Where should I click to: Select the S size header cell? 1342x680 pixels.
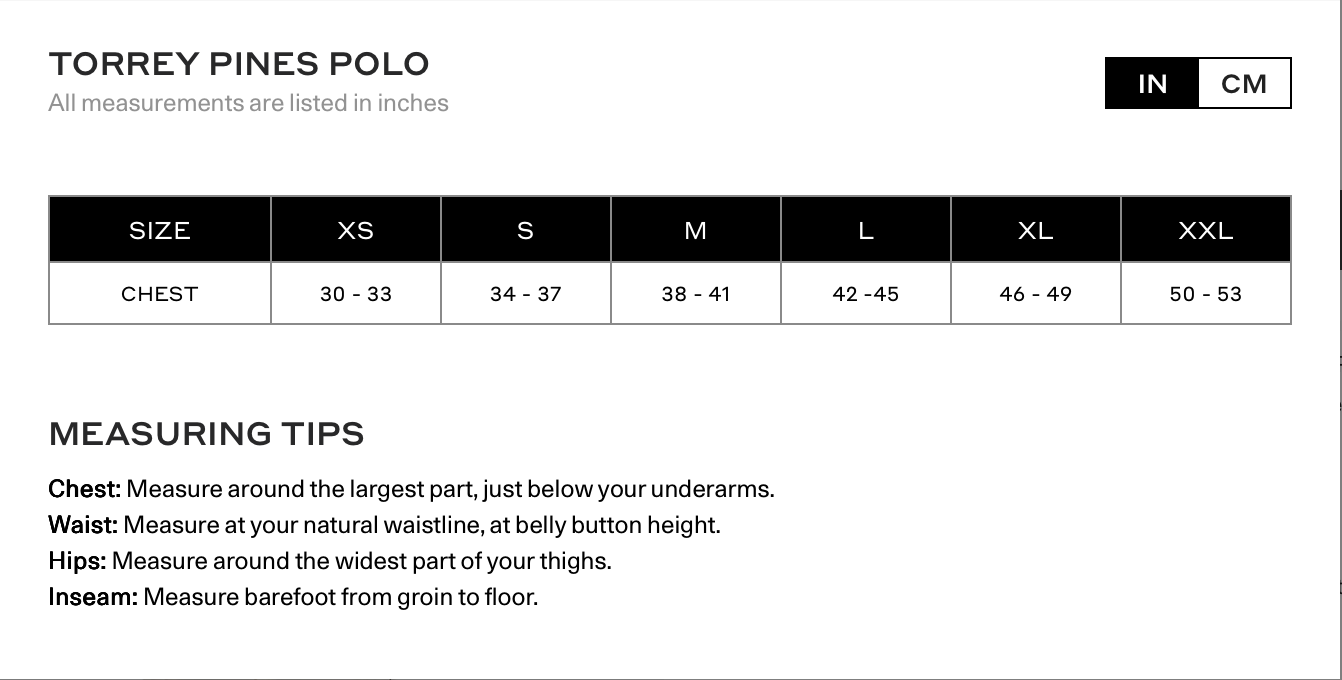[x=526, y=230]
